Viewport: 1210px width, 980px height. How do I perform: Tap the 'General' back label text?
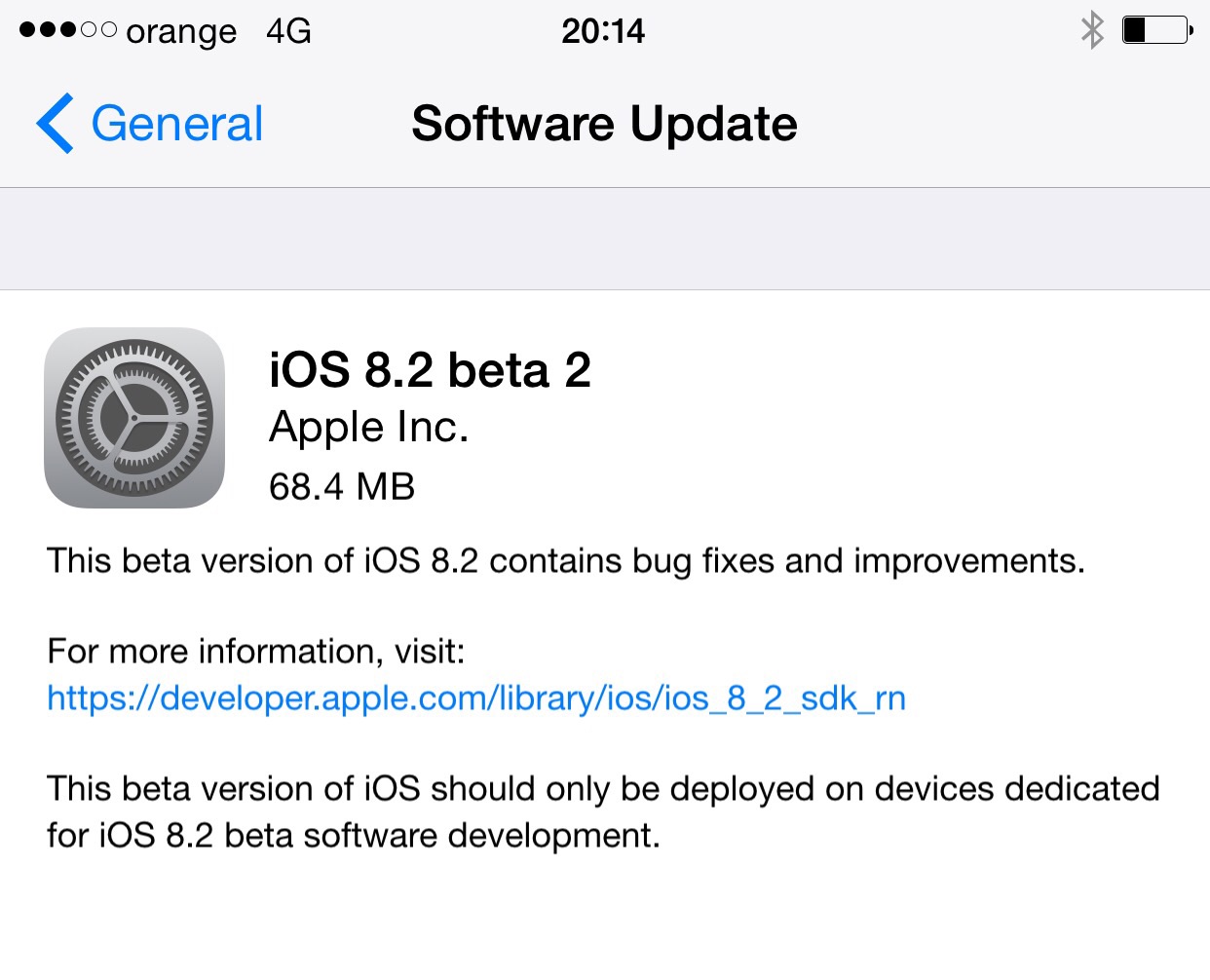click(177, 124)
